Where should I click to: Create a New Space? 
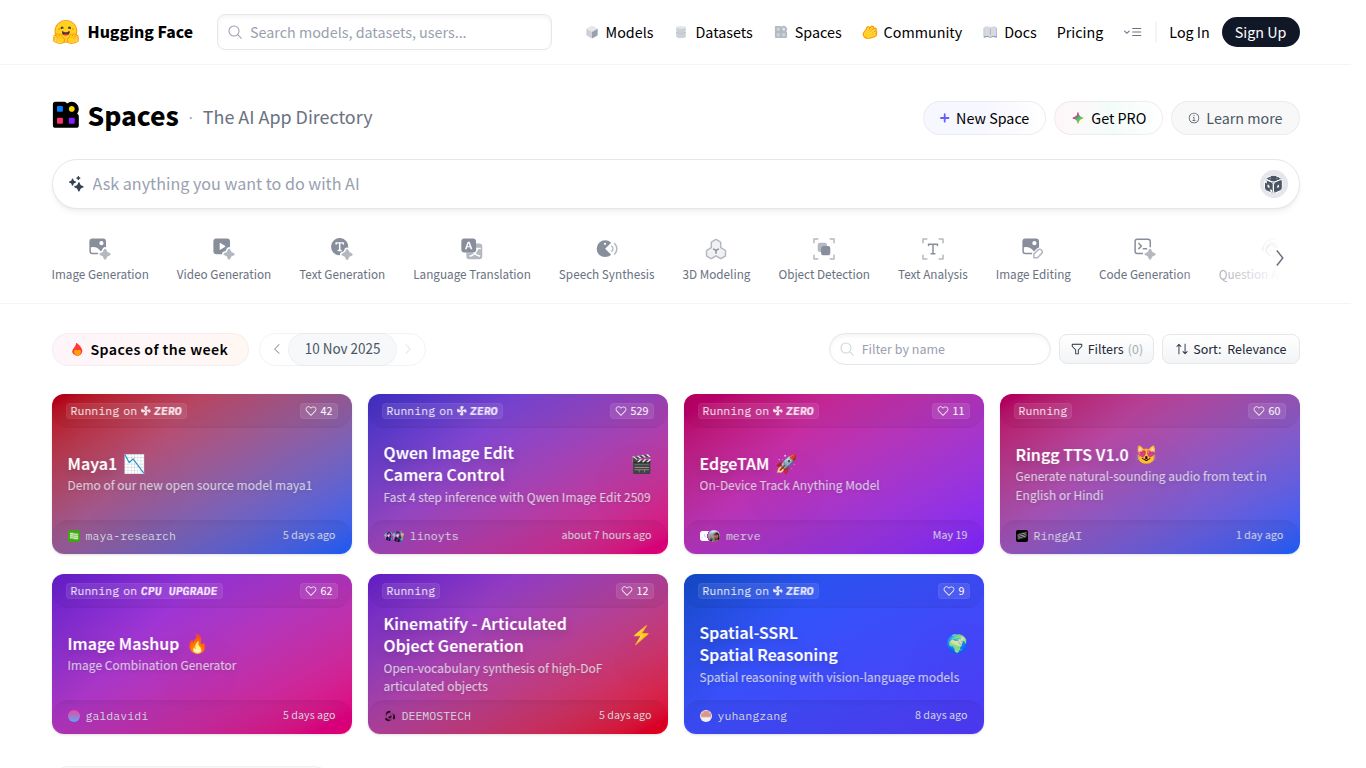984,118
